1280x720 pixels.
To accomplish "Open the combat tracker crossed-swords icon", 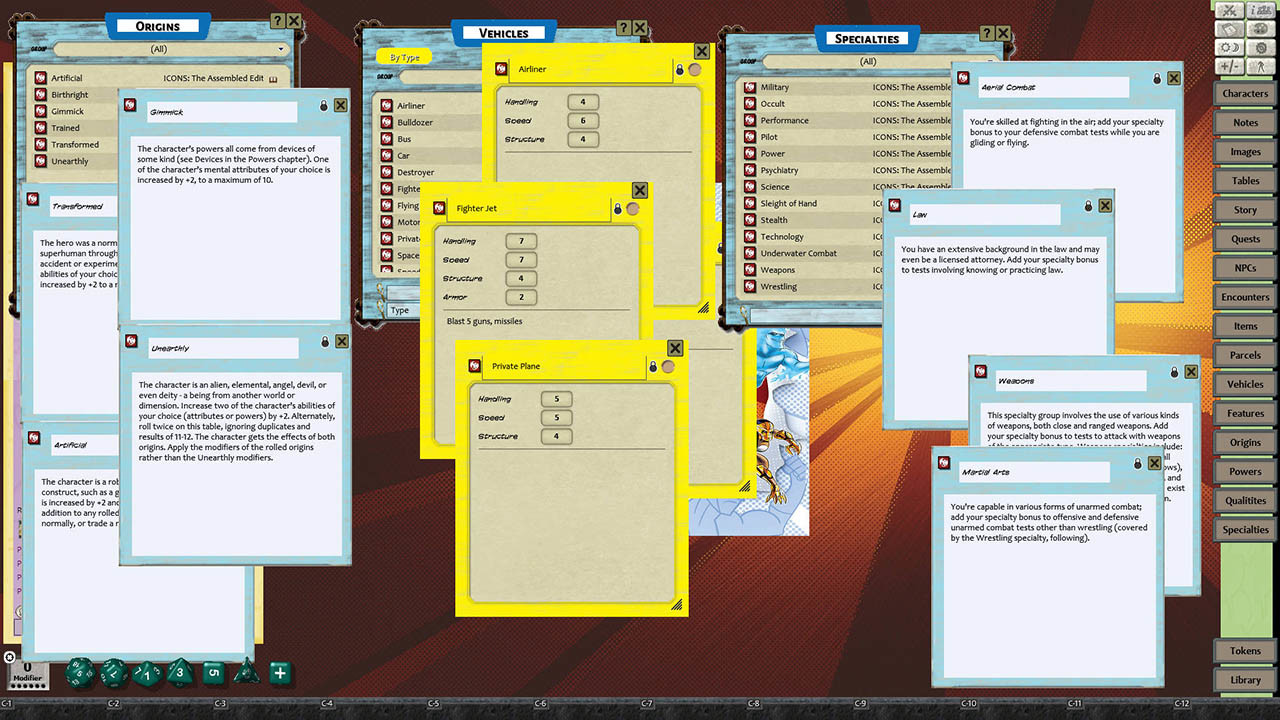I will pyautogui.click(x=1229, y=10).
